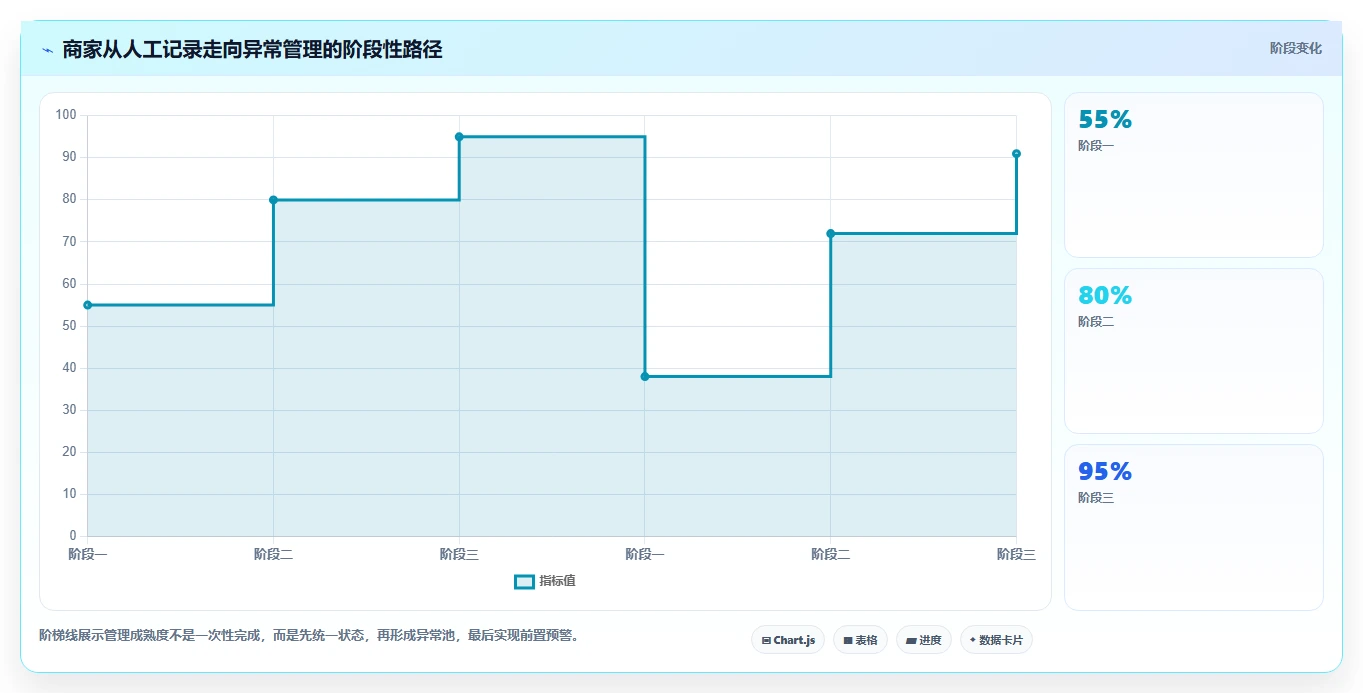Click x-axis label 阶段二 under the 72 point
Screen dimensions: 1363x693
tap(830, 554)
